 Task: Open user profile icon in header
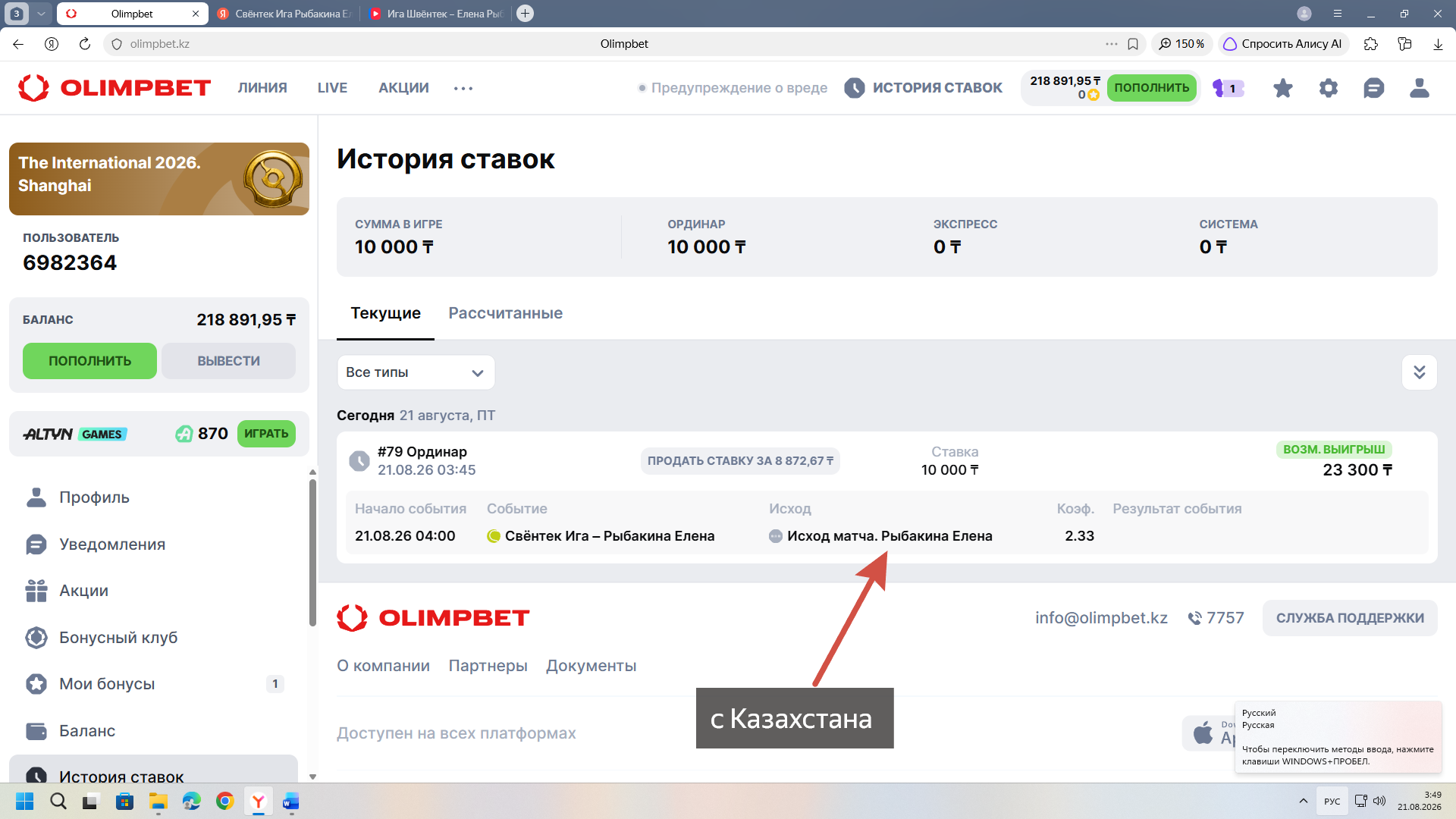pyautogui.click(x=1419, y=88)
